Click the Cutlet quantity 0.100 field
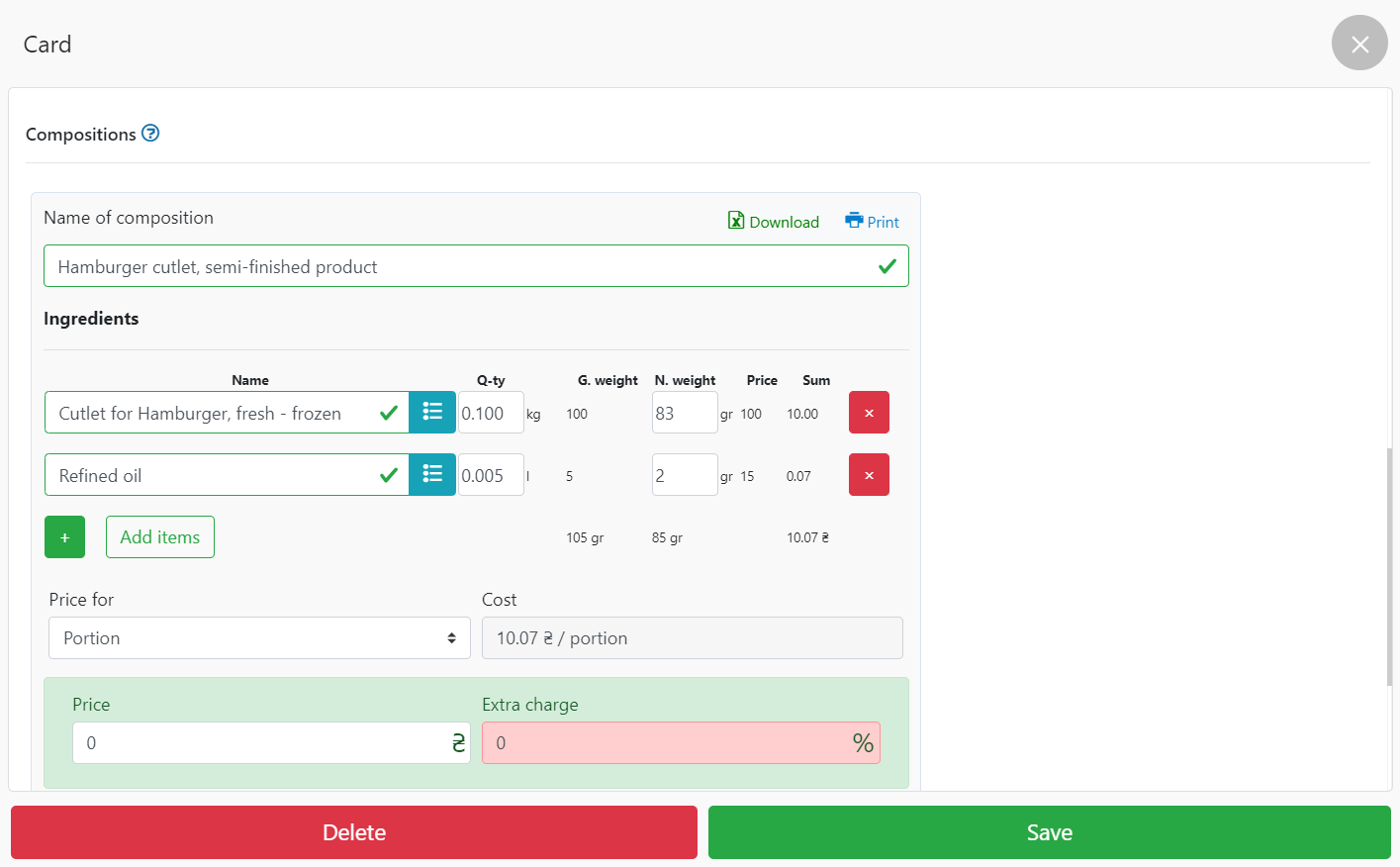 pyautogui.click(x=490, y=413)
